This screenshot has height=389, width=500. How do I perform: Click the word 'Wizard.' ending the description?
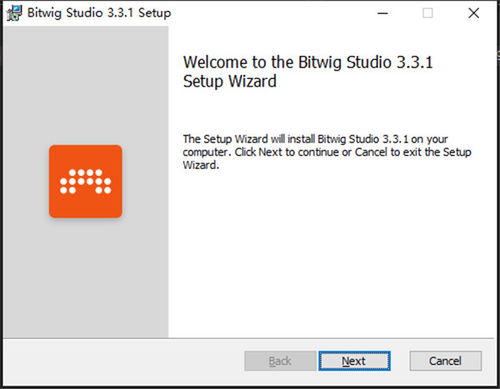pos(201,165)
